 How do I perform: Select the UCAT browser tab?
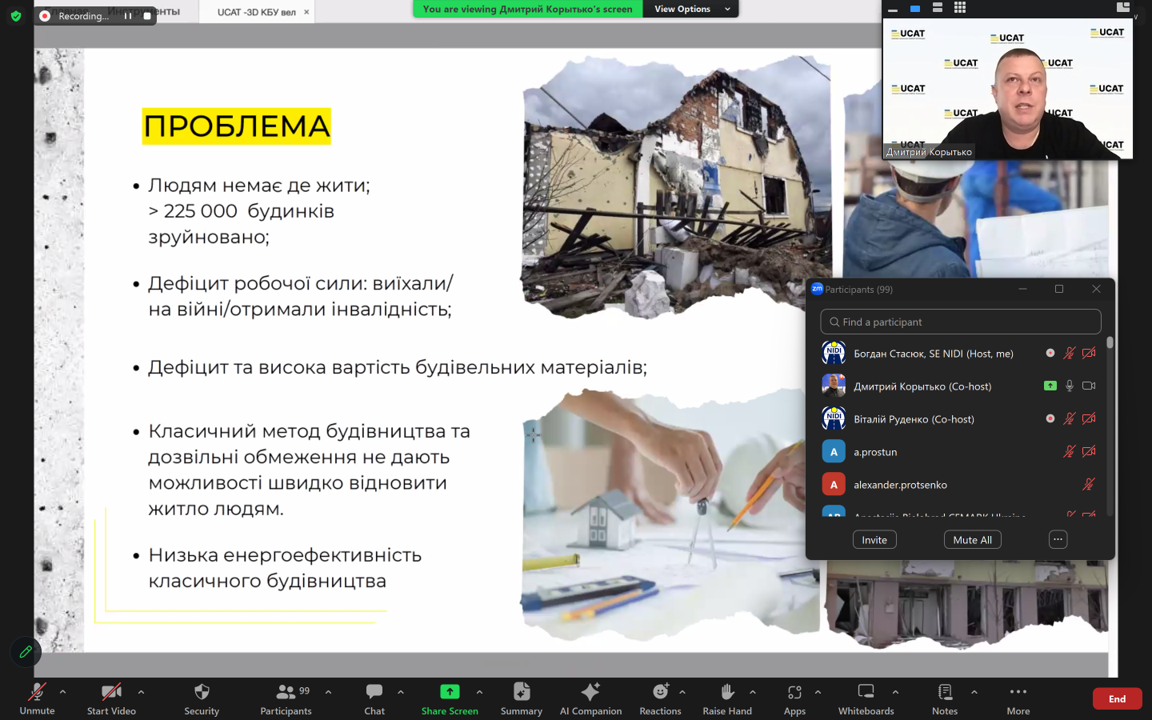point(256,12)
